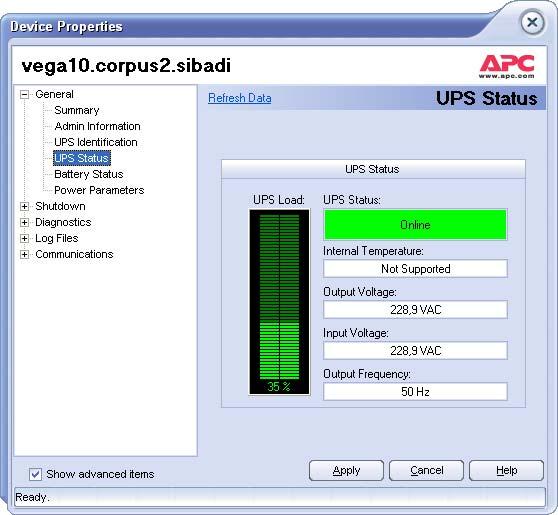
Task: Expand the Log Files tree node
Action: [x=24, y=238]
